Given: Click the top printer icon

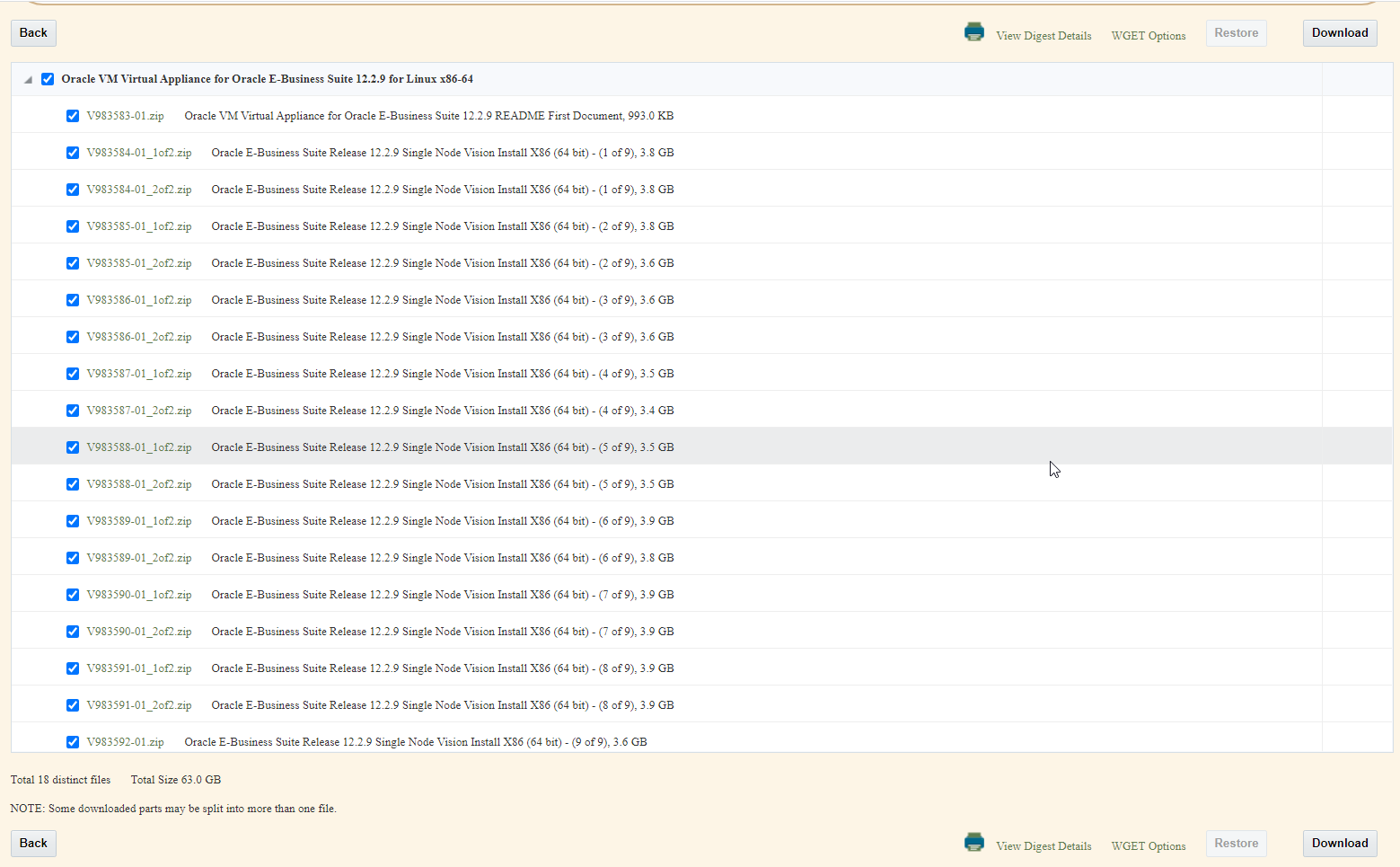Looking at the screenshot, I should (x=973, y=32).
